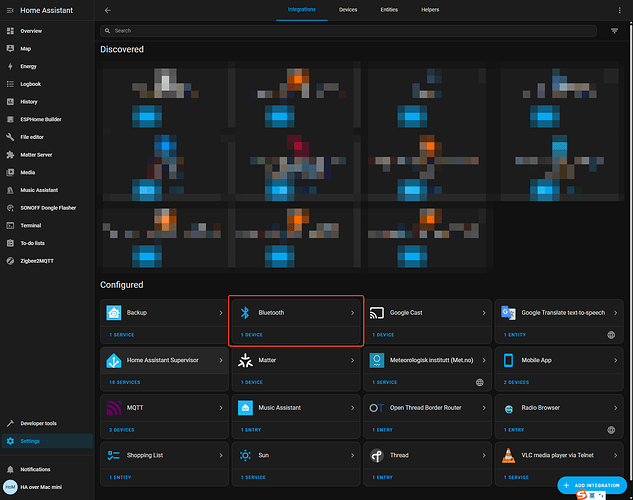Open the Supervisor 18 SERVICES link

(x=125, y=382)
